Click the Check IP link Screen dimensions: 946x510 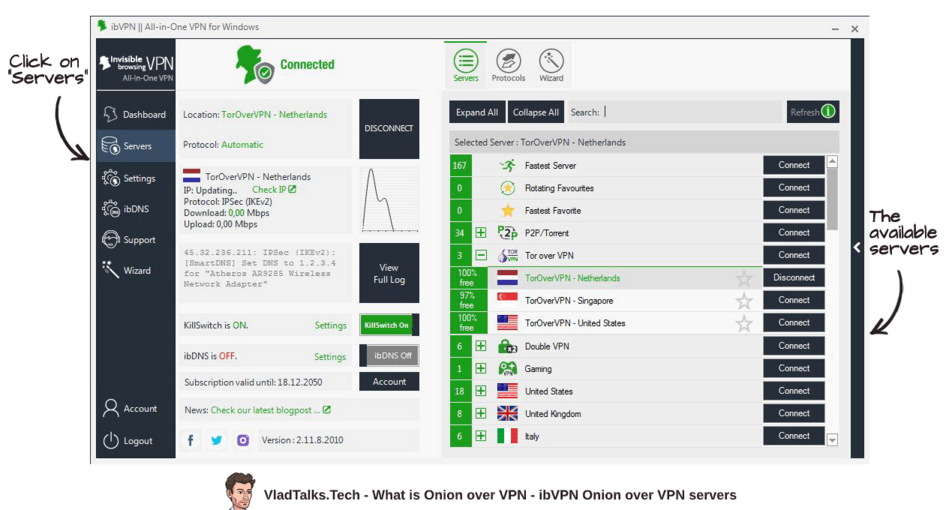[274, 190]
